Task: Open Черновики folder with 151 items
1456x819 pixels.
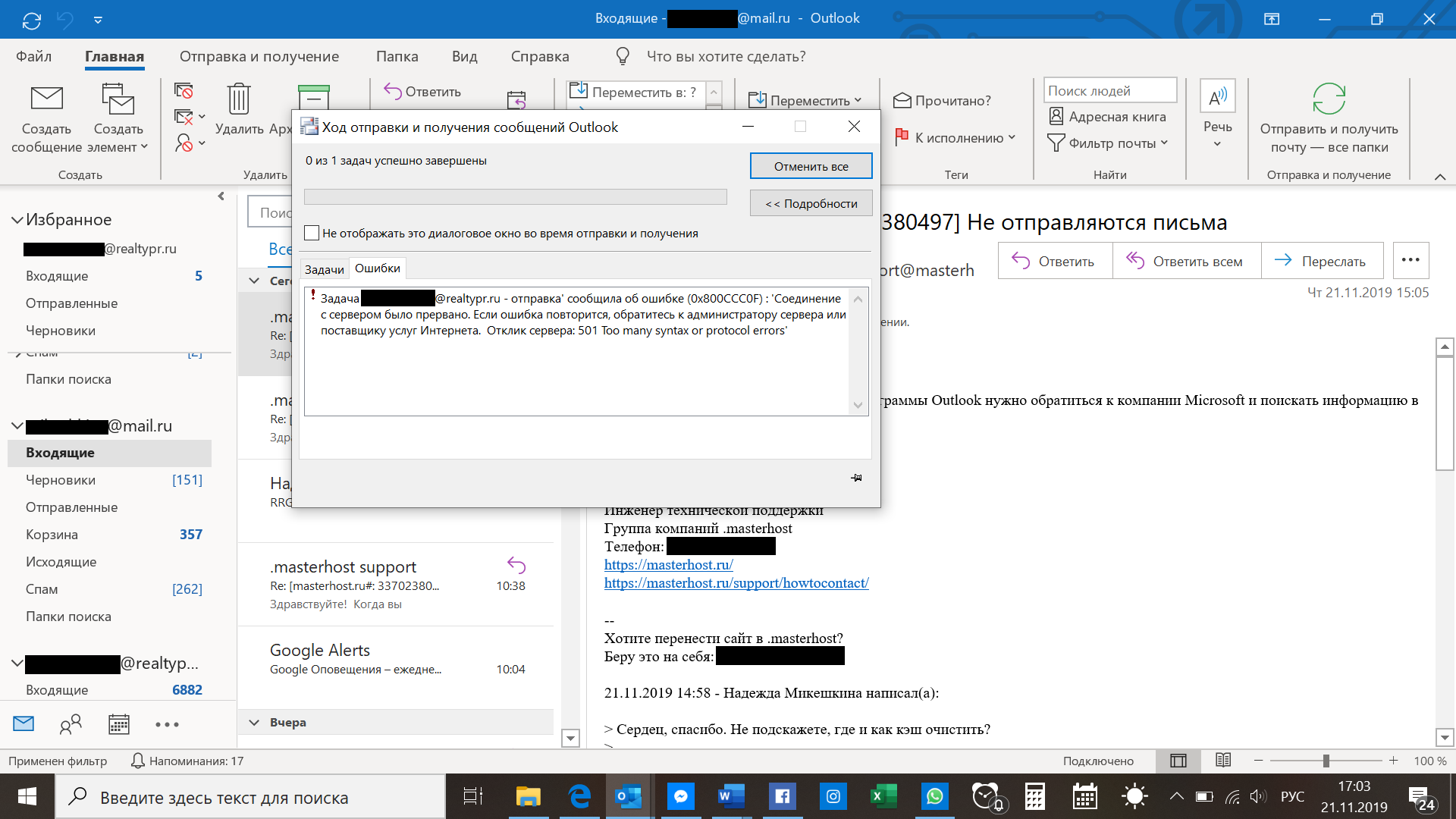Action: pos(110,480)
